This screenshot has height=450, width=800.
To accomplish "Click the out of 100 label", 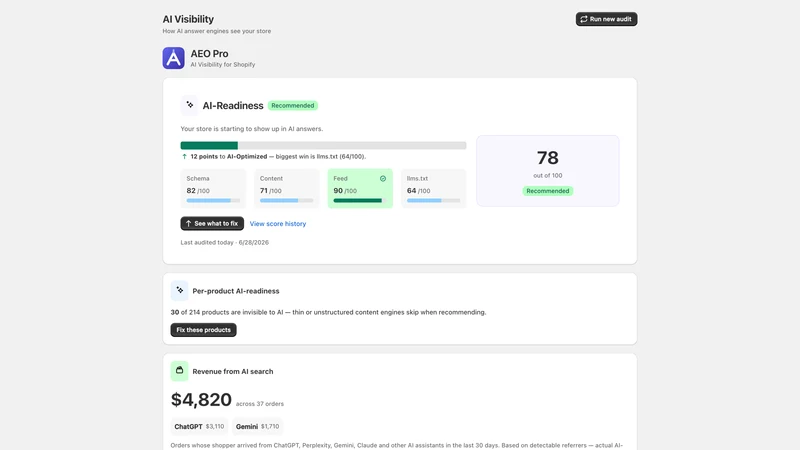I will [x=547, y=176].
